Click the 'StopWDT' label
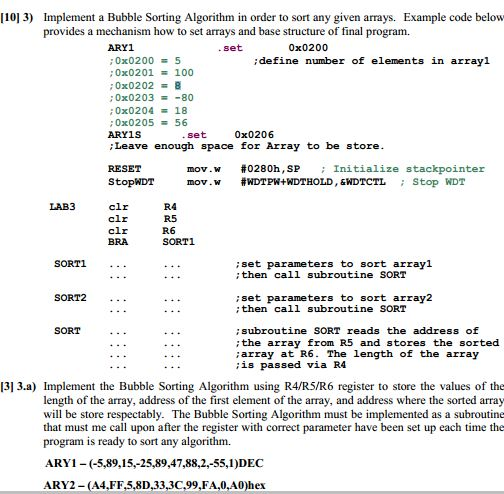This screenshot has height=494, width=504. click(131, 182)
